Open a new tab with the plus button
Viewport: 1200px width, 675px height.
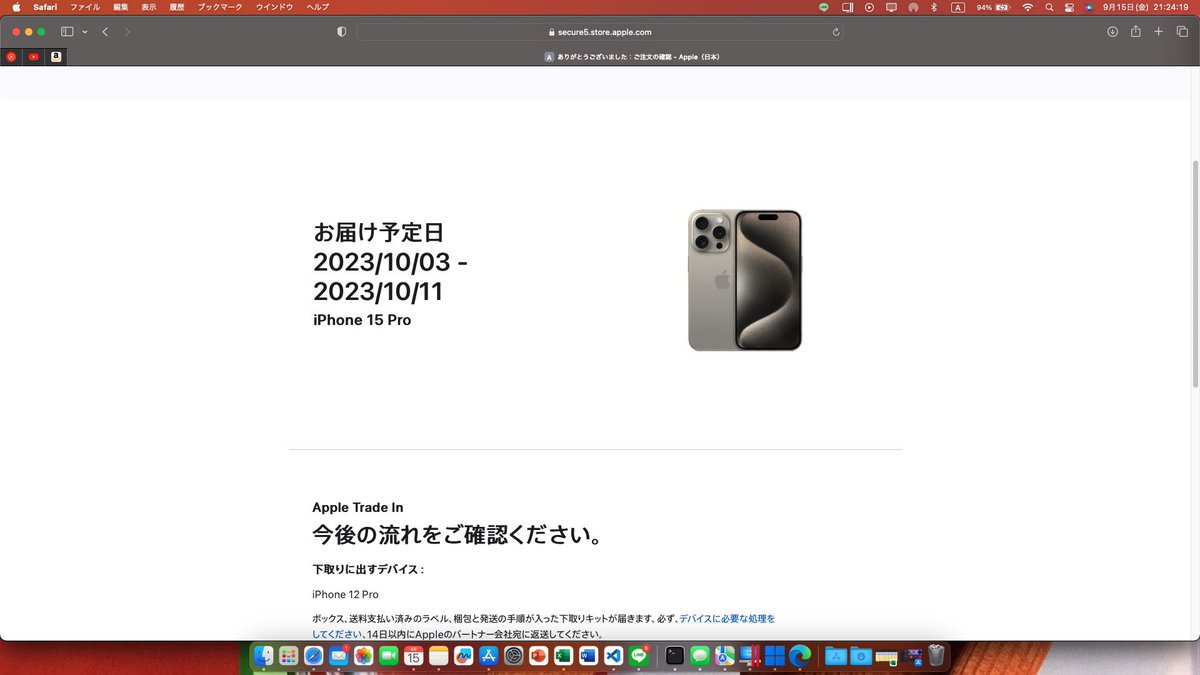click(x=1158, y=32)
